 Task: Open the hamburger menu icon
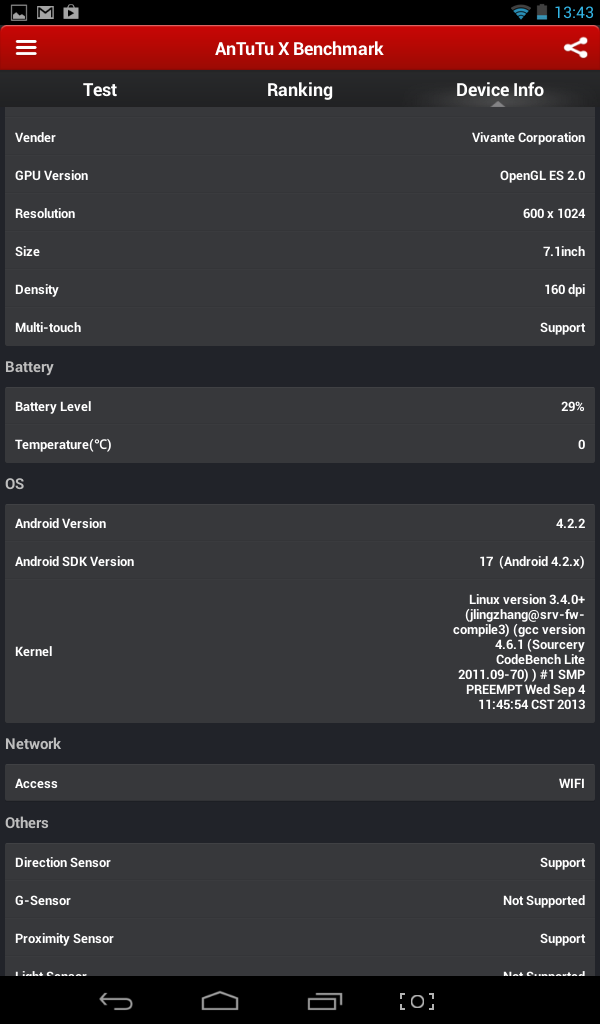coord(26,48)
